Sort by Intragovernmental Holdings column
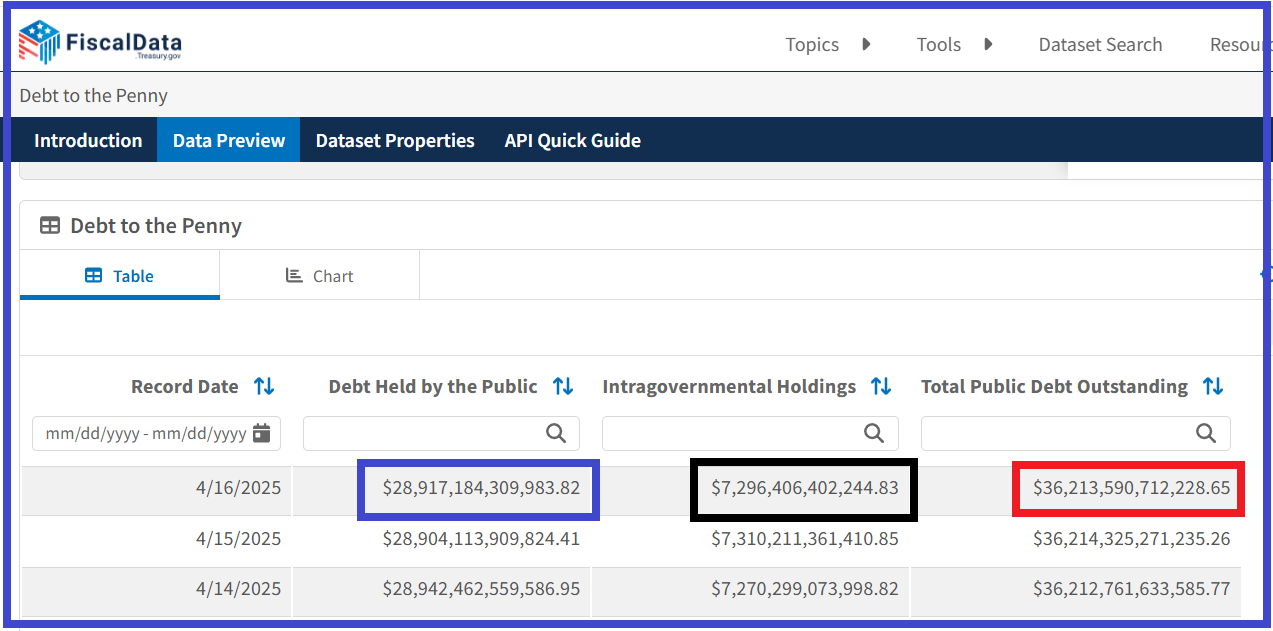The height and width of the screenshot is (631, 1273). (x=881, y=386)
